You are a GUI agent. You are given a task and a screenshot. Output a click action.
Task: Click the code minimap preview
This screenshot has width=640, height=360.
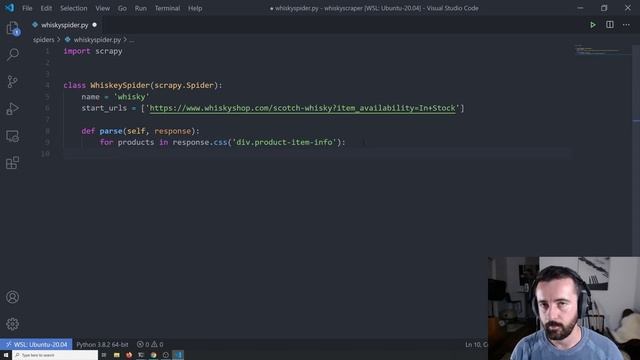(602, 50)
